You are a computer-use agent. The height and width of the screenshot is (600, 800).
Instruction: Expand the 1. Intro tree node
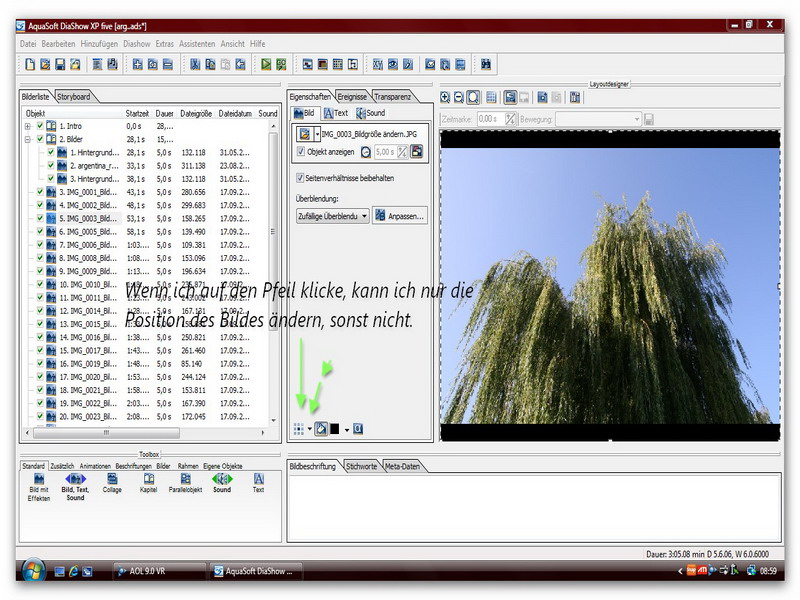(x=28, y=126)
